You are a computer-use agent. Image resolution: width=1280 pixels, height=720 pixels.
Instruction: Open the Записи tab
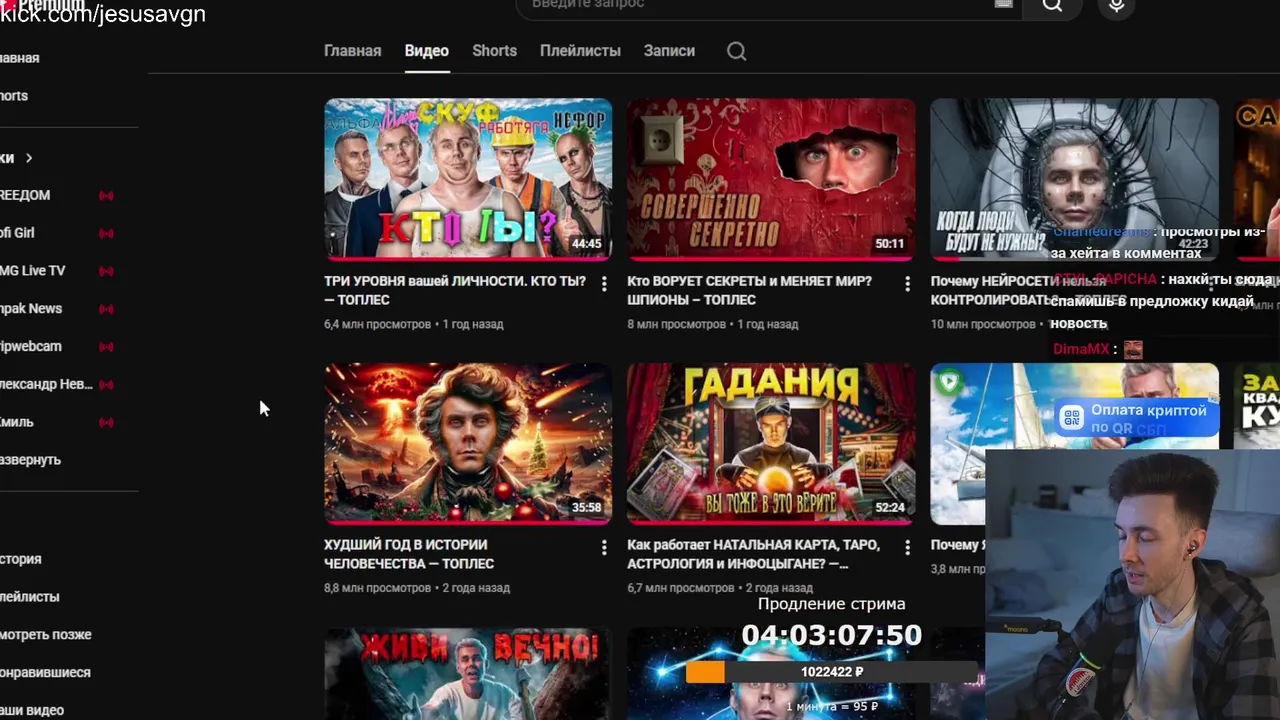tap(669, 51)
